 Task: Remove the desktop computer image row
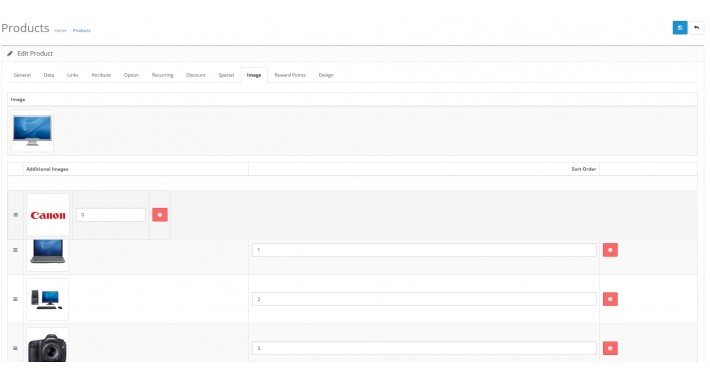point(610,299)
